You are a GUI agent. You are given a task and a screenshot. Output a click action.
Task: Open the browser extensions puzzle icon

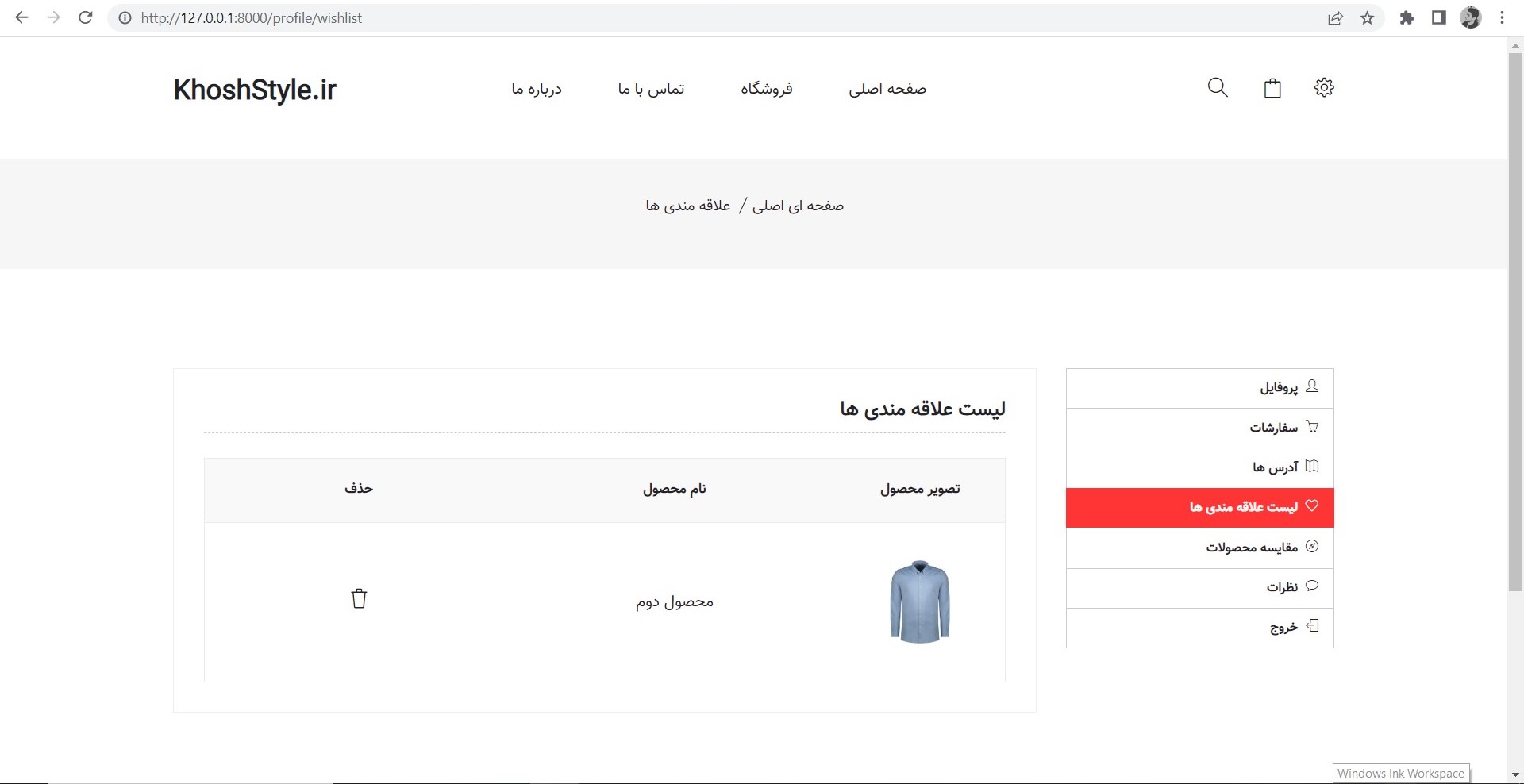(x=1408, y=17)
